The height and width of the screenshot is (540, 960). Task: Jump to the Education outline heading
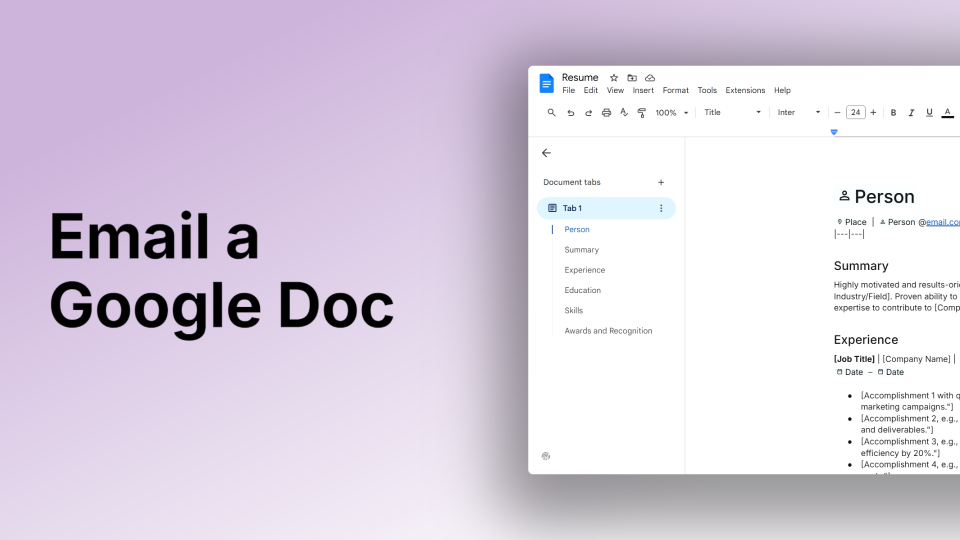(582, 290)
